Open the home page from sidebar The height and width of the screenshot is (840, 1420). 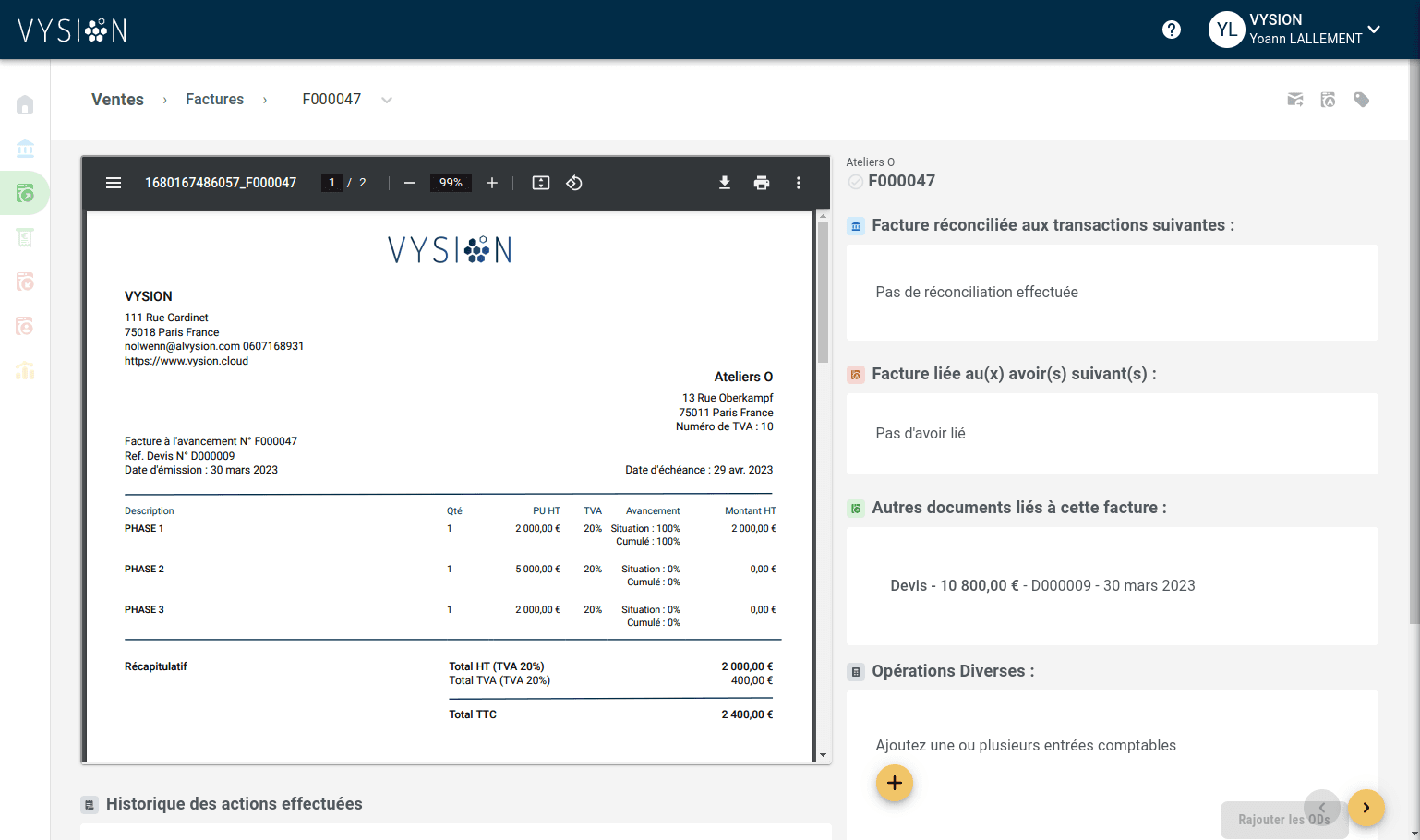tap(25, 104)
